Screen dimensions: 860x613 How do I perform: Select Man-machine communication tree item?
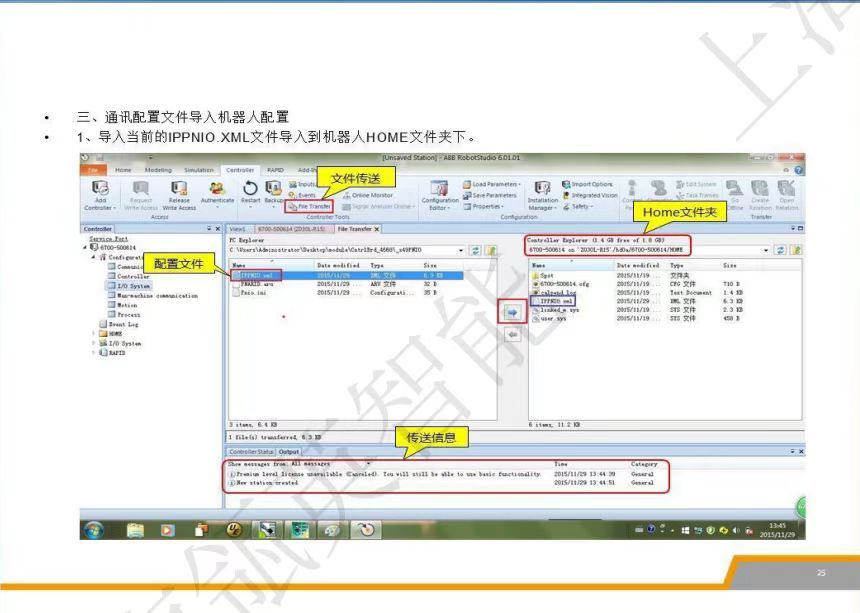[x=153, y=296]
